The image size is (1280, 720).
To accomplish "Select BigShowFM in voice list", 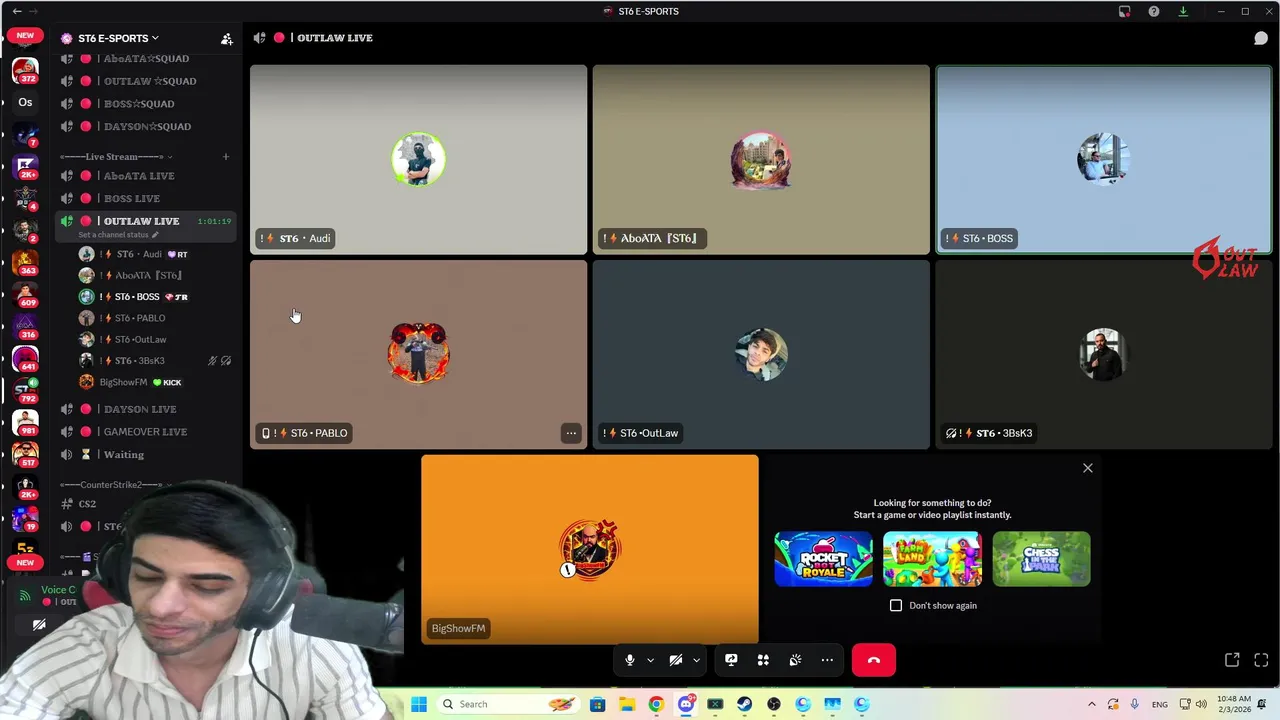I will [x=155, y=382].
